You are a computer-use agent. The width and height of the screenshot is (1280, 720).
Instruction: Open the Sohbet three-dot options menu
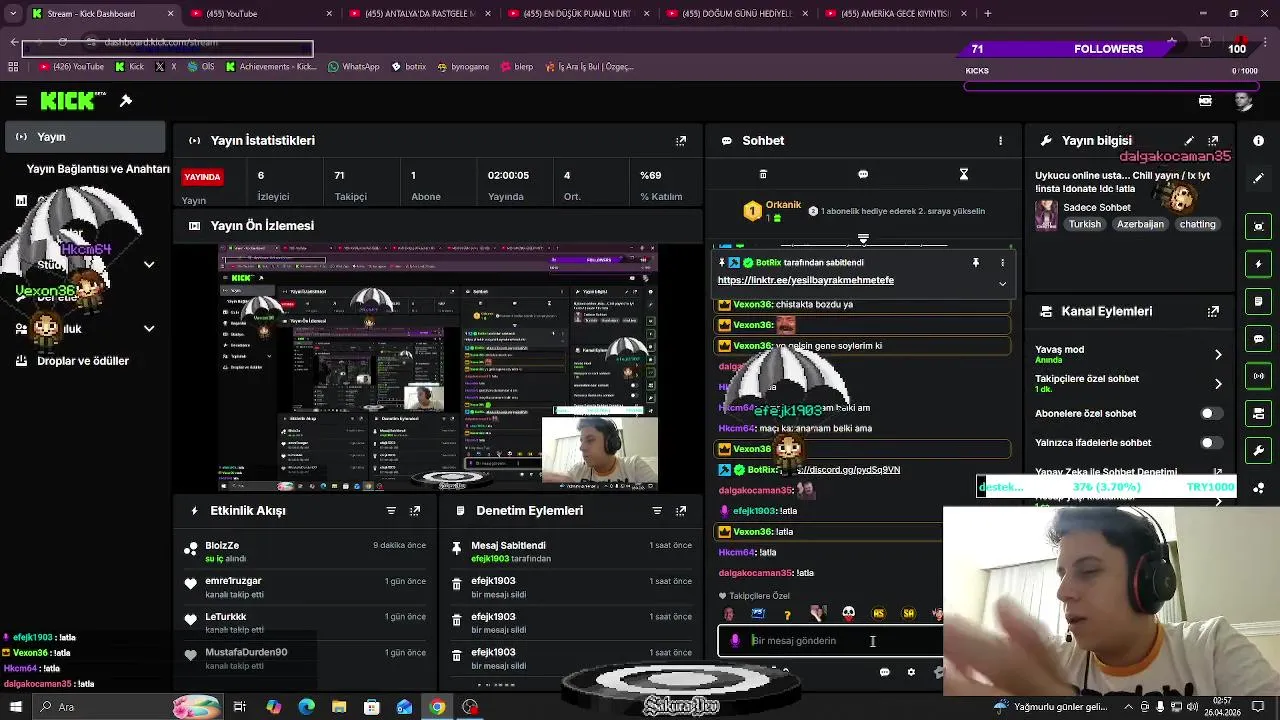coord(1000,141)
